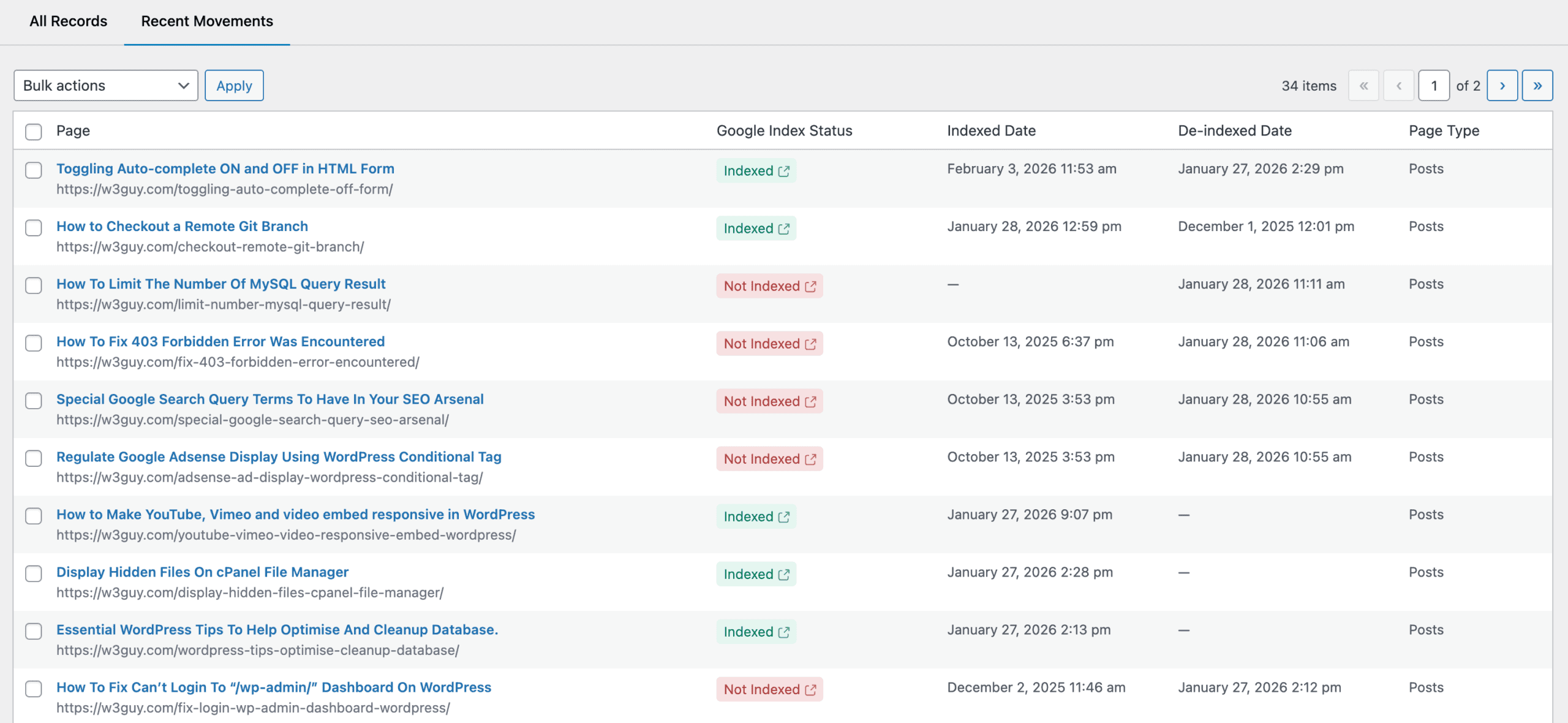Screen dimensions: 1568x723
Task: Go to last page using double-arrow icon
Action: [1538, 85]
